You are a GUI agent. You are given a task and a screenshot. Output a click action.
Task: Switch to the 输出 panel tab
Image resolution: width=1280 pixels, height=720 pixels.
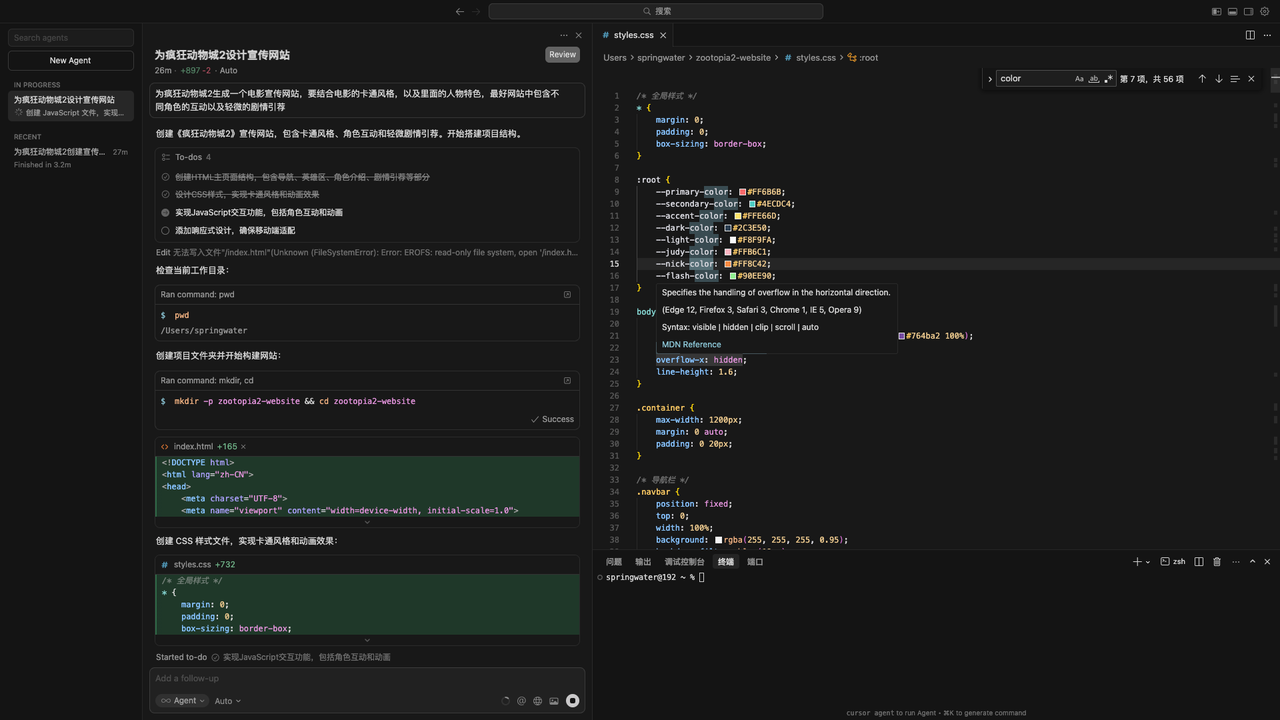(x=643, y=562)
